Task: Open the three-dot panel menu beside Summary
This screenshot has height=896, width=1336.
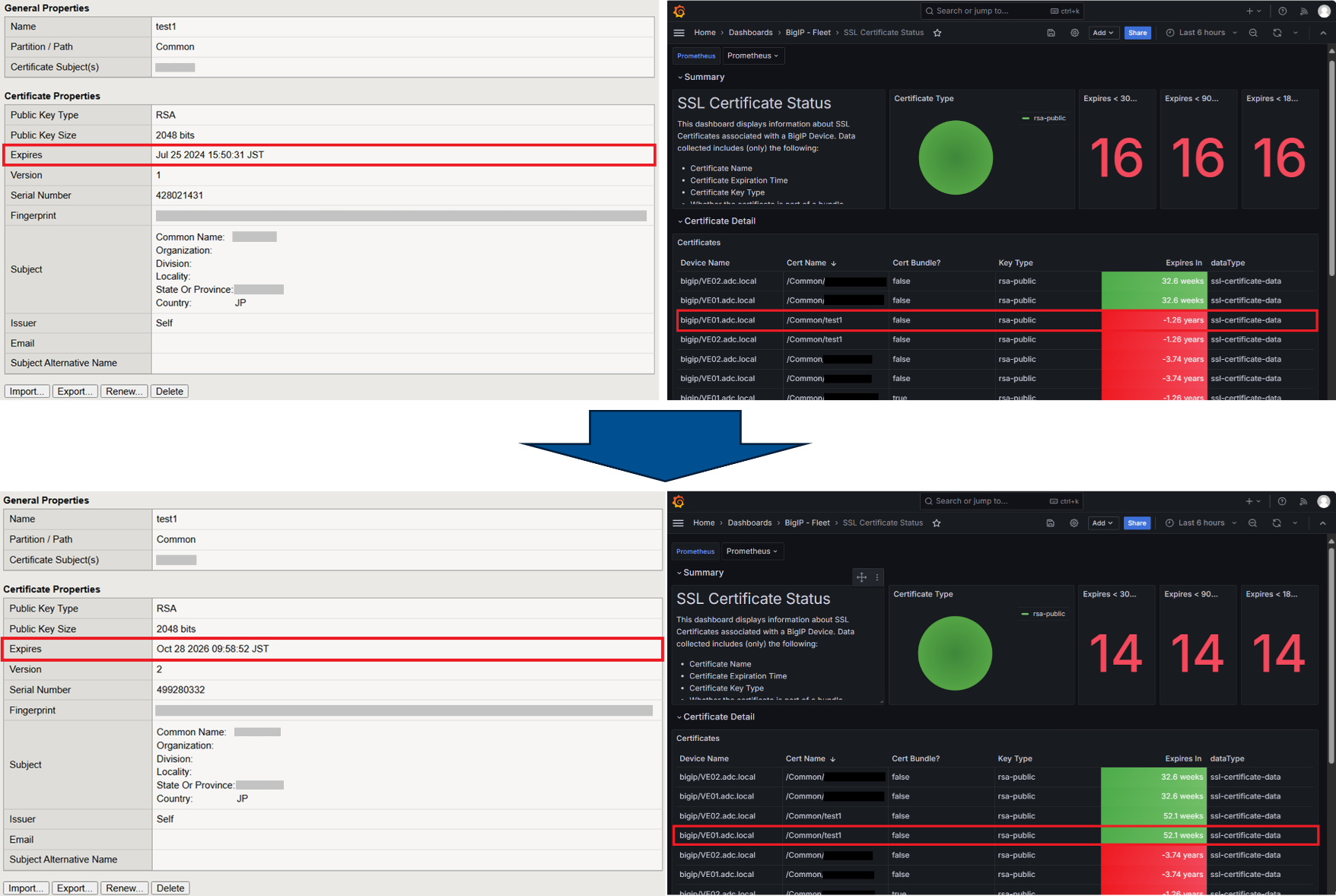Action: pyautogui.click(x=877, y=577)
